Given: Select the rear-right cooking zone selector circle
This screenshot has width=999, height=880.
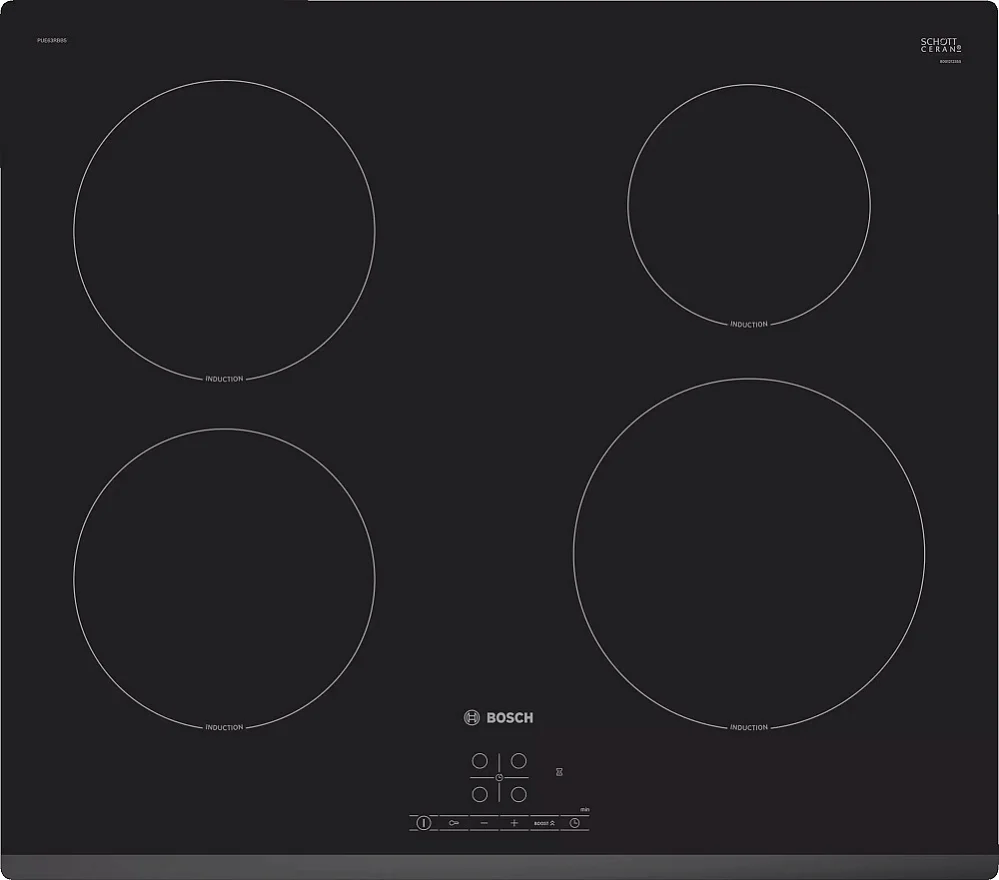Looking at the screenshot, I should click(519, 761).
